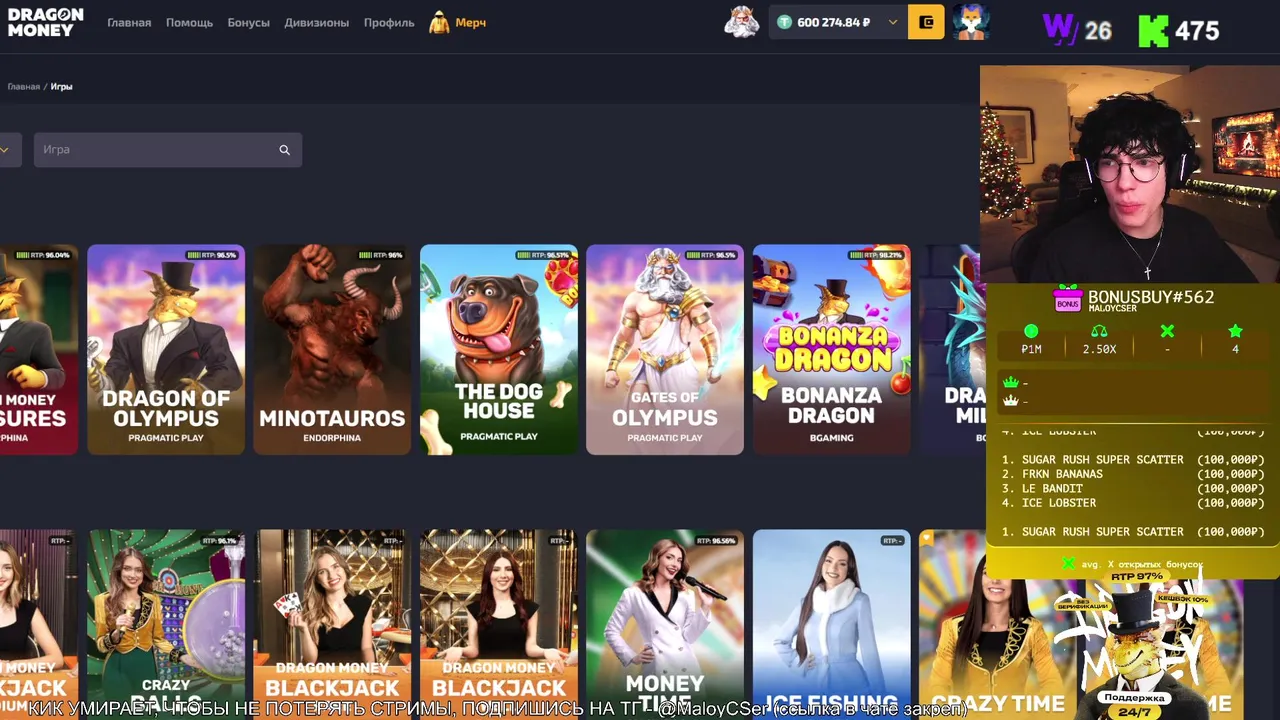Open the Crazy Balls live game
The height and width of the screenshot is (720, 1280).
click(166, 625)
